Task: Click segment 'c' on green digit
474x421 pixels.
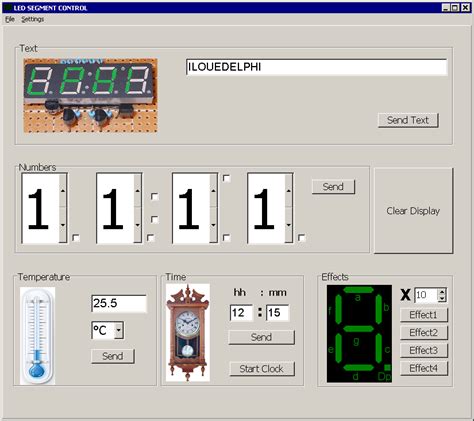Action: tap(379, 348)
